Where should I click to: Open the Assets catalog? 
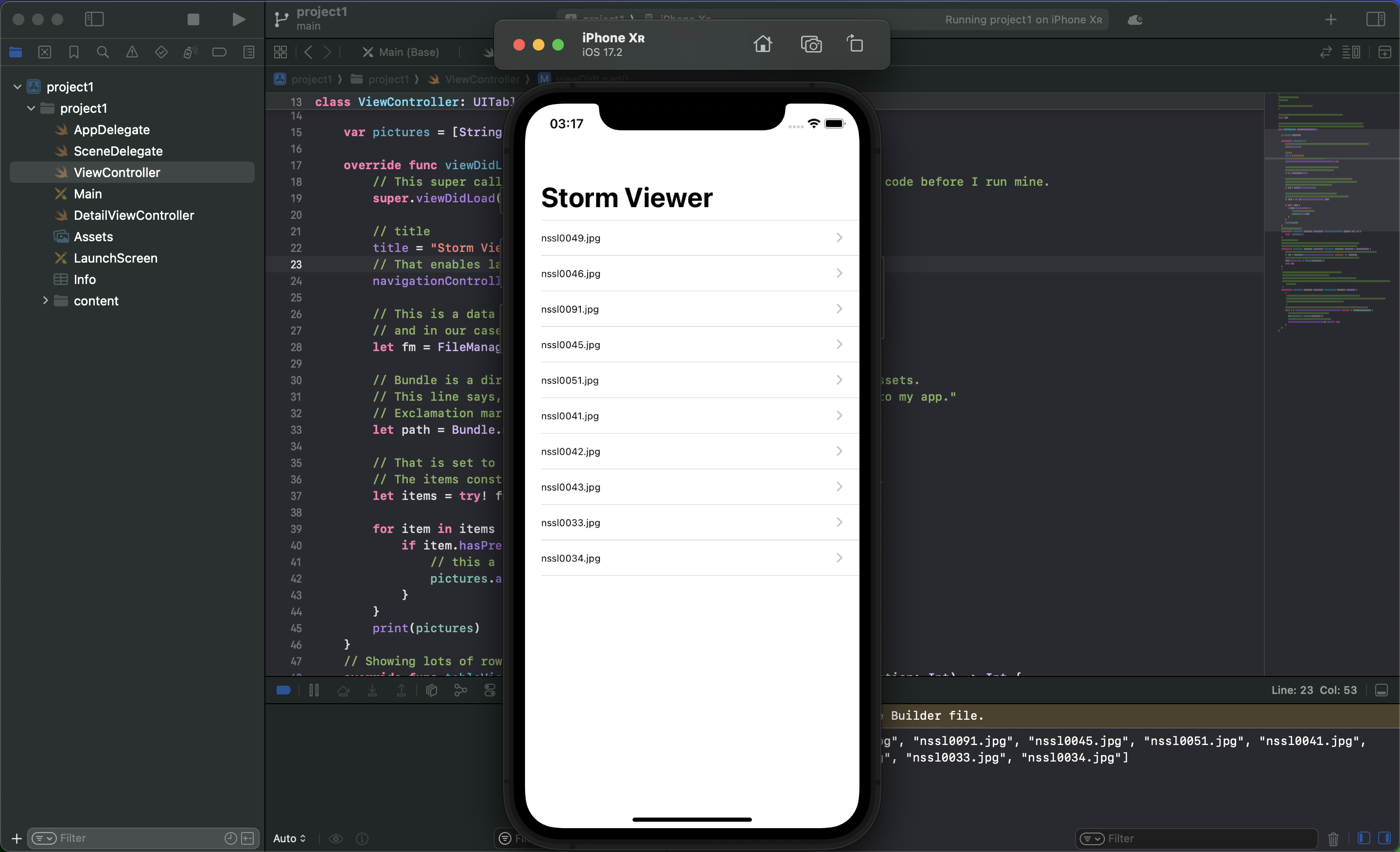pos(93,236)
